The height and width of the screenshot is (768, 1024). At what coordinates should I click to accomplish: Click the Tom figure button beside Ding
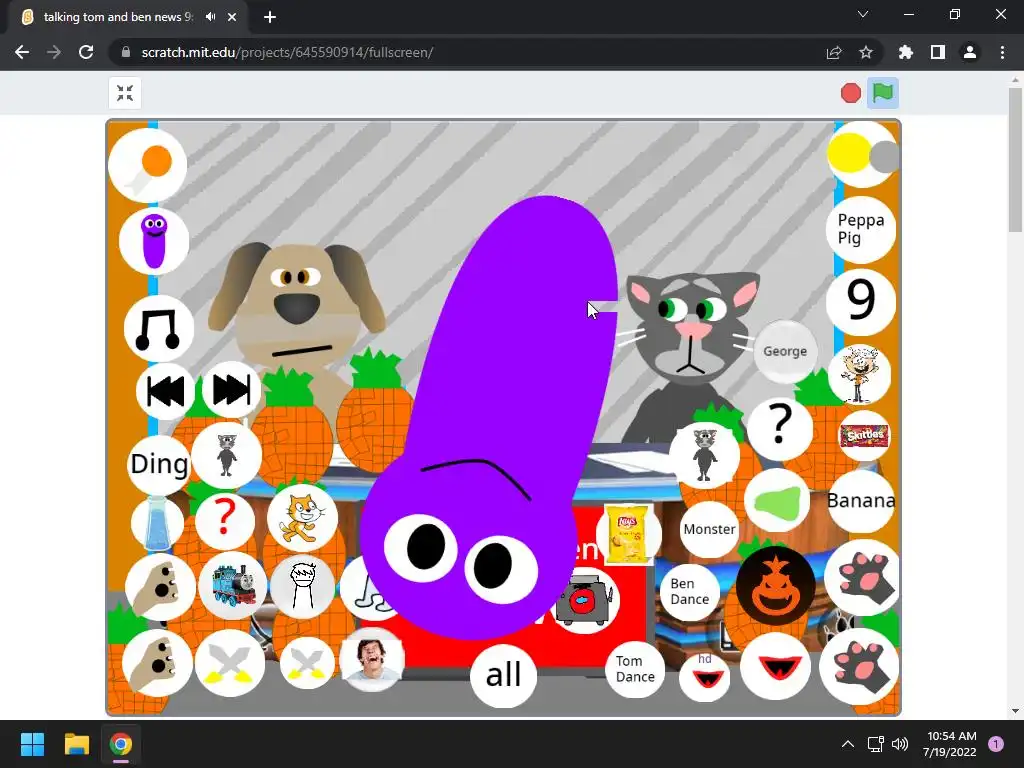click(x=227, y=455)
